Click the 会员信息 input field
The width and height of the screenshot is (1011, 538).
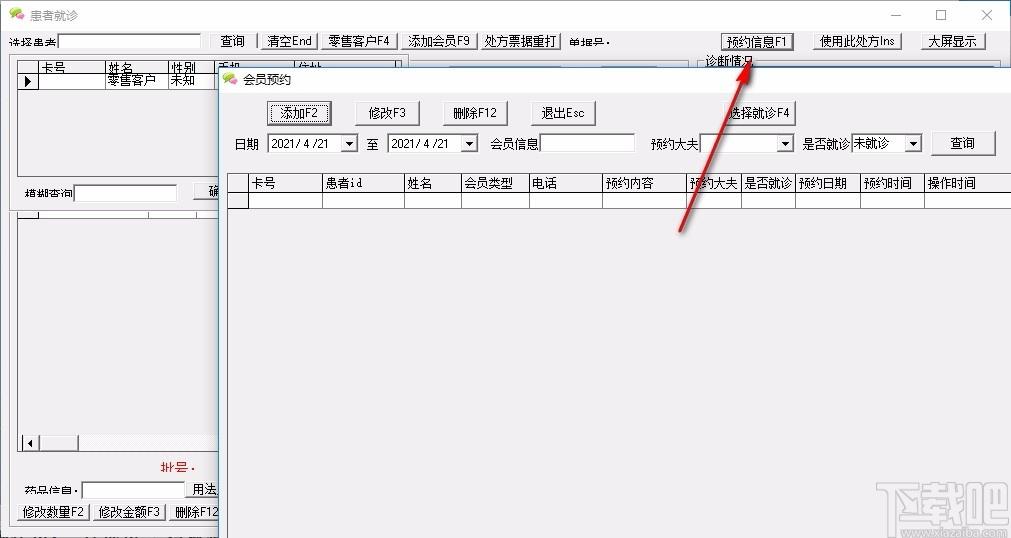pos(587,144)
